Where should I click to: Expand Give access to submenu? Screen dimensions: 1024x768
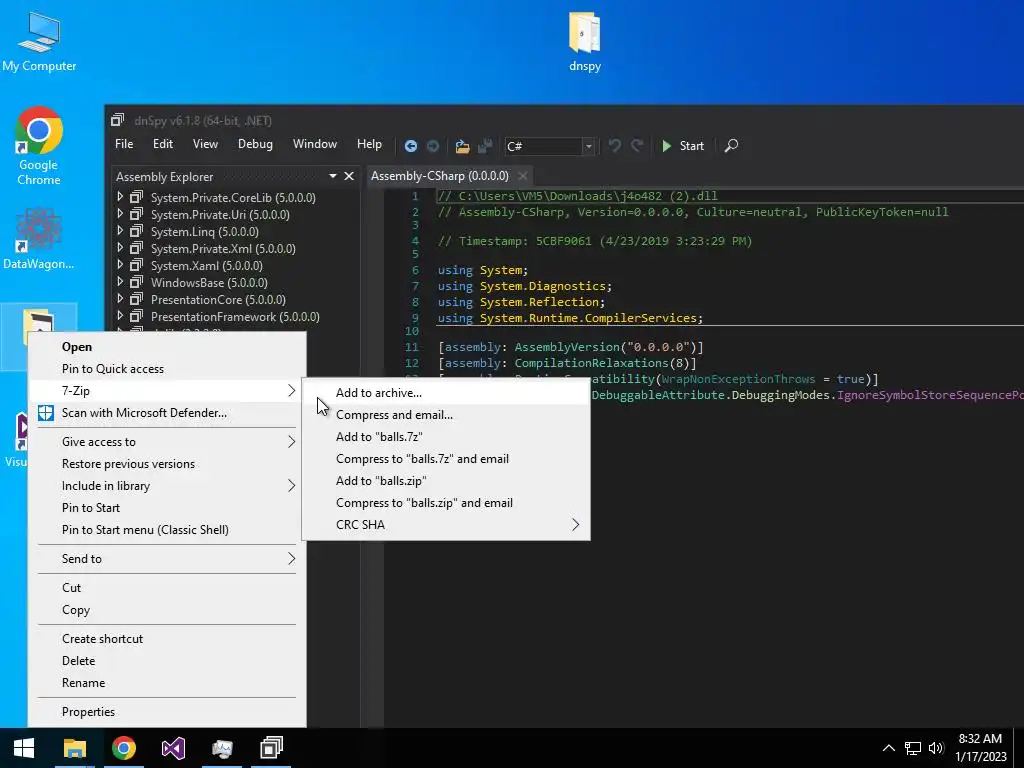(x=167, y=442)
